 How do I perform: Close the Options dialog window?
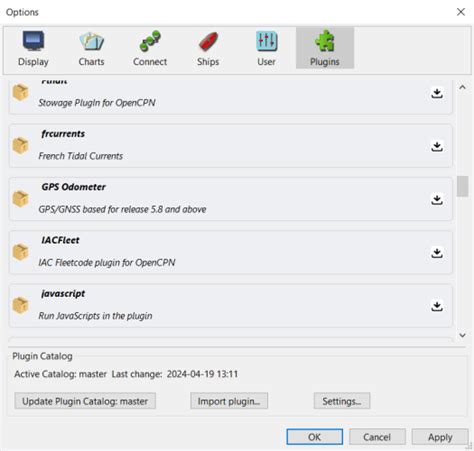coord(461,12)
